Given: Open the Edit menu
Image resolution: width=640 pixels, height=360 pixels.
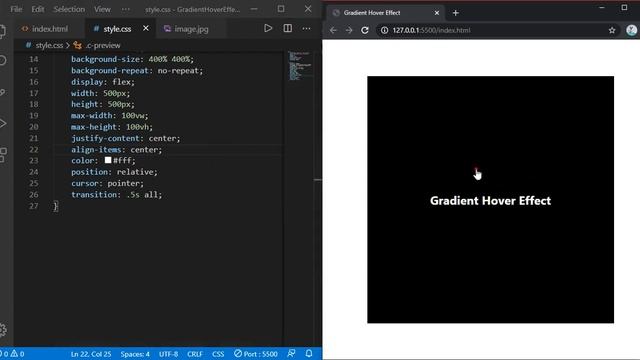Looking at the screenshot, I should (x=38, y=9).
